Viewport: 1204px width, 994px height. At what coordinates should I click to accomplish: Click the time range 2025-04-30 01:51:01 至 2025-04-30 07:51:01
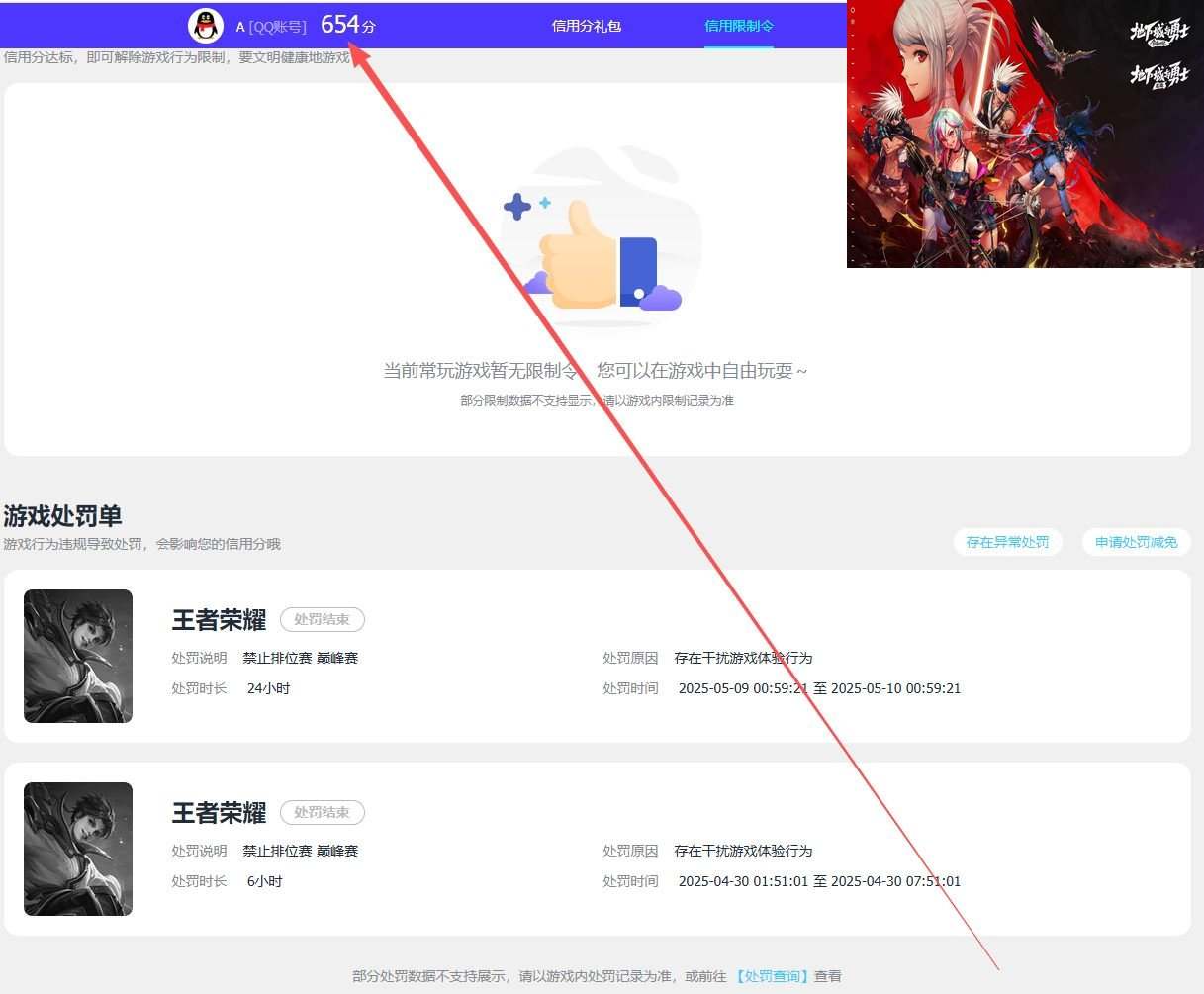pyautogui.click(x=819, y=881)
